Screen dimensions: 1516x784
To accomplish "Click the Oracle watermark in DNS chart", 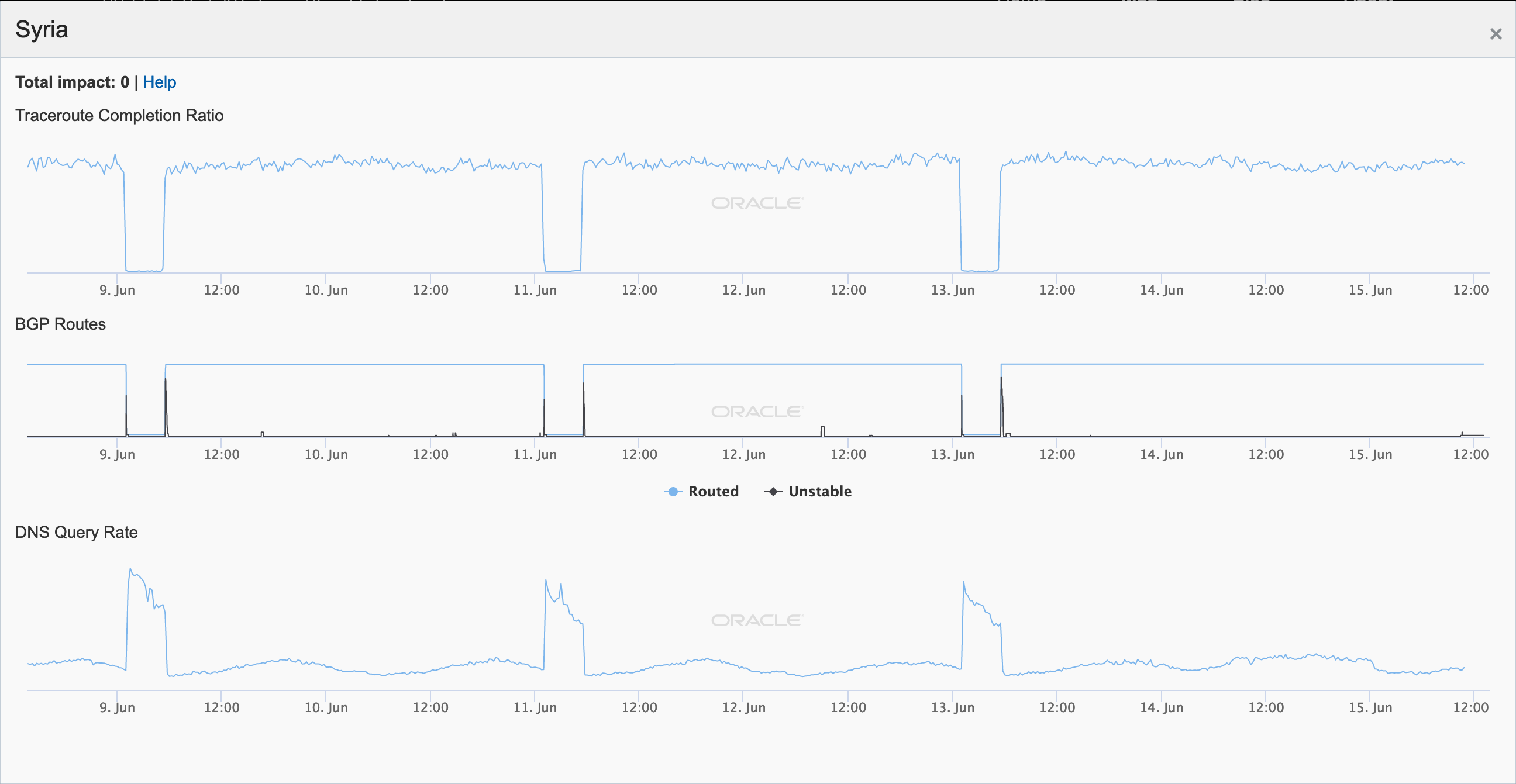I will (x=757, y=620).
